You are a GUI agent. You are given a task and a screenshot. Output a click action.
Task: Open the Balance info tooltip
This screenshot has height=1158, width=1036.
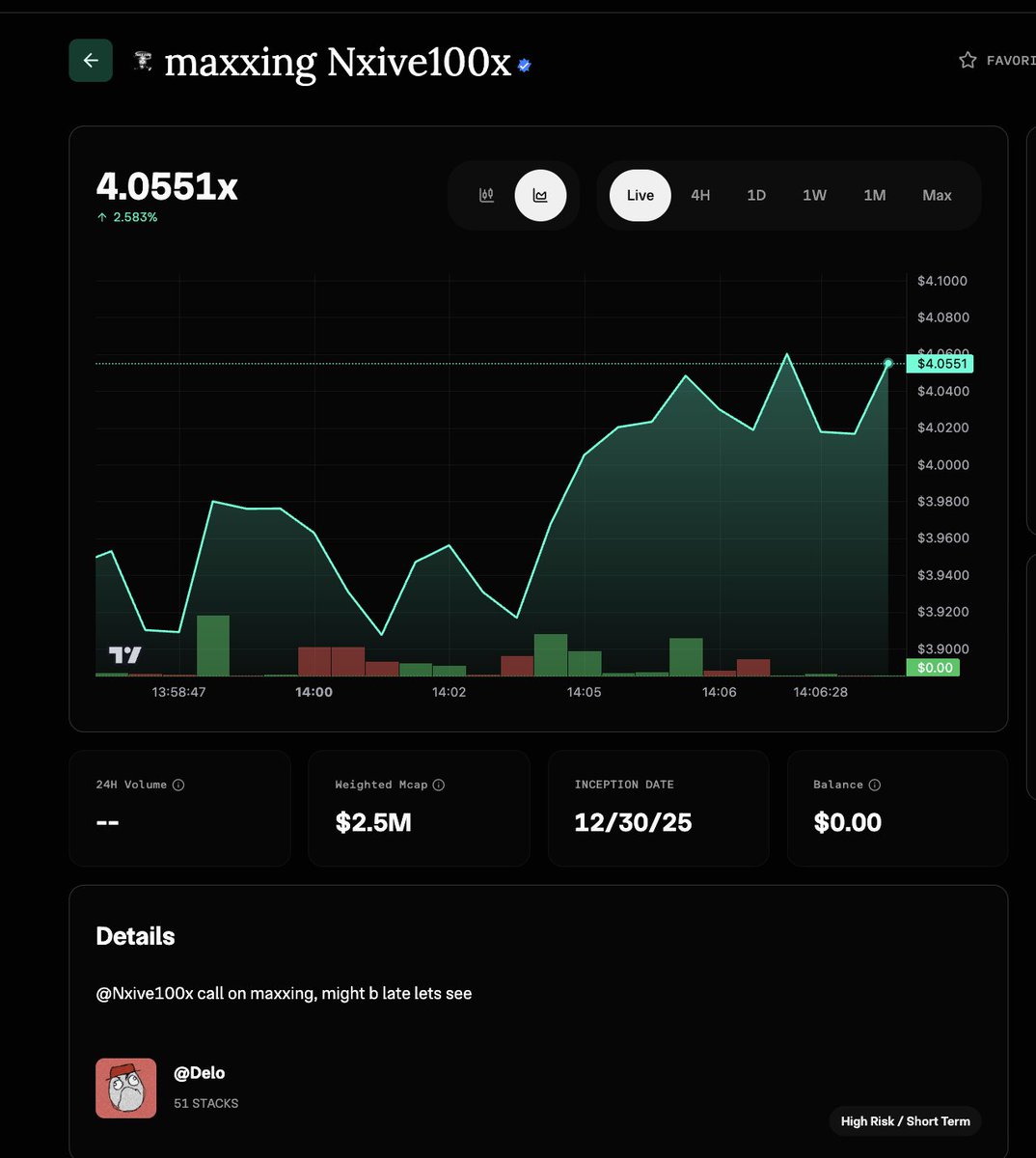(877, 785)
